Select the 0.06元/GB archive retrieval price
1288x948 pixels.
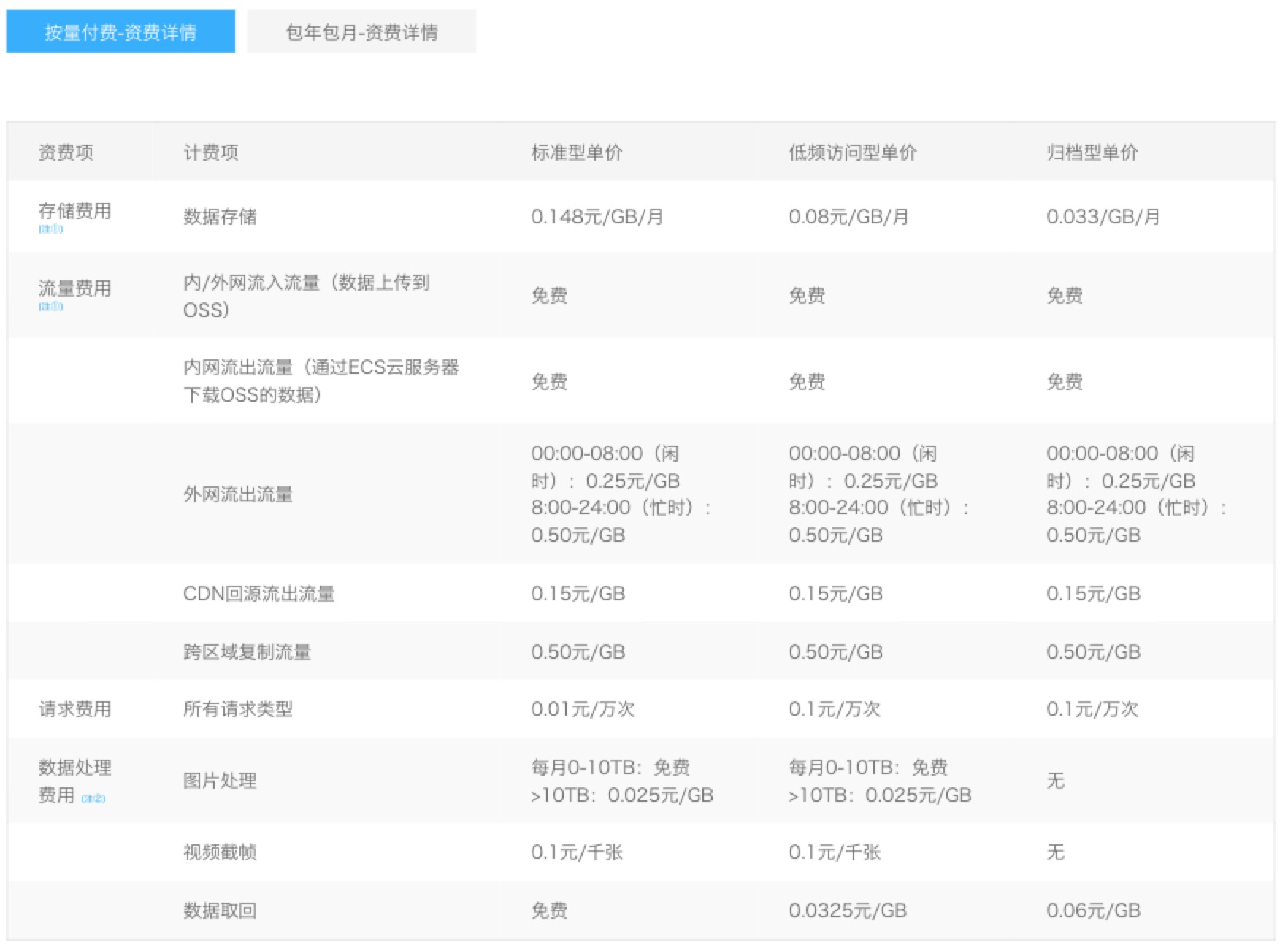tap(1094, 911)
